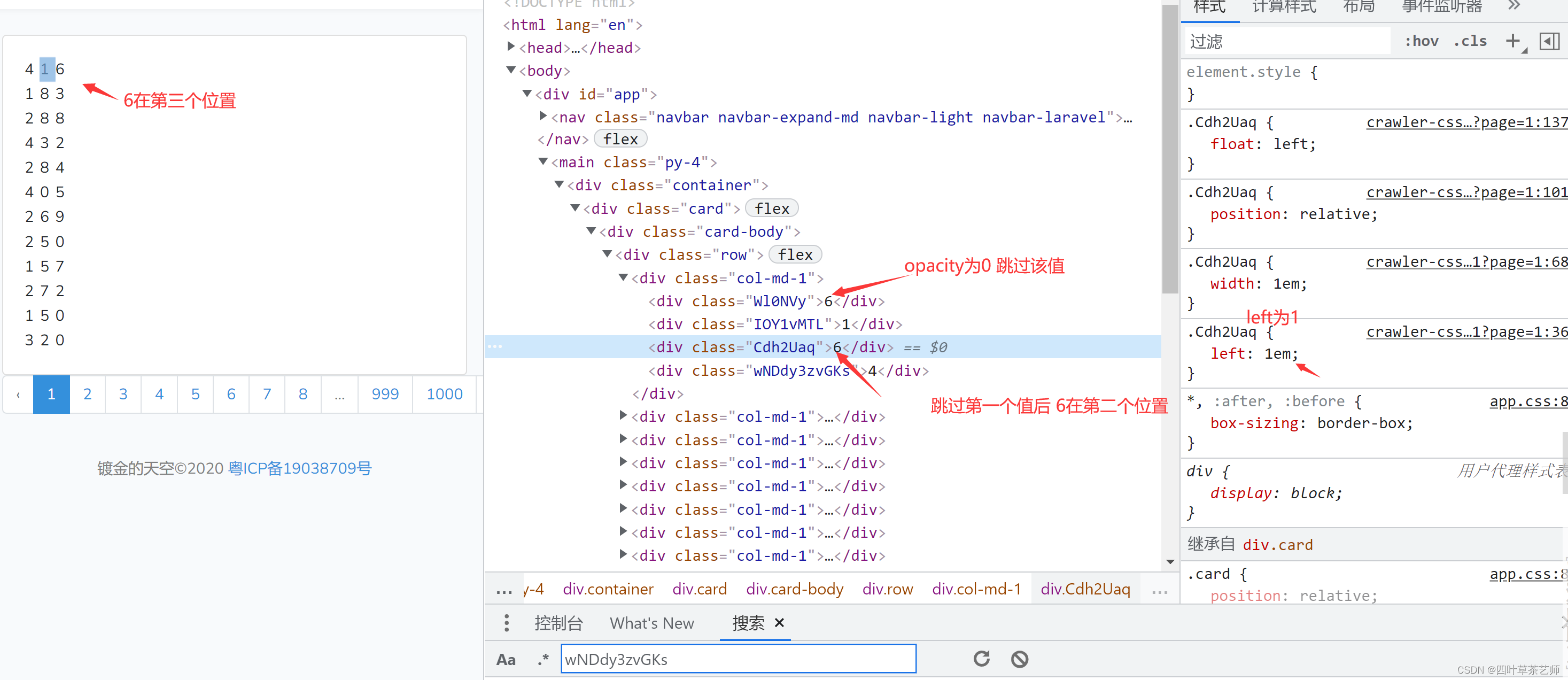This screenshot has height=680, width=1568.
Task: Go to page 5 in pagination
Action: [195, 394]
